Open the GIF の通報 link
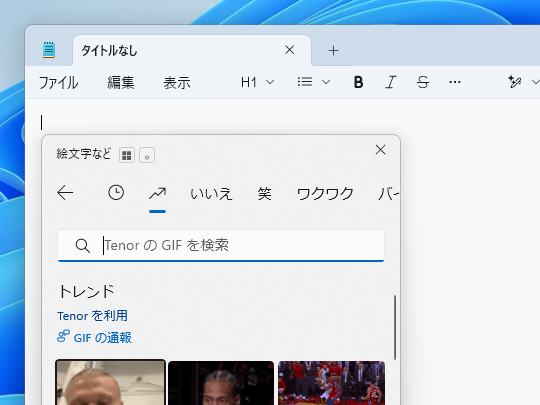540x405 pixels. tap(94, 337)
